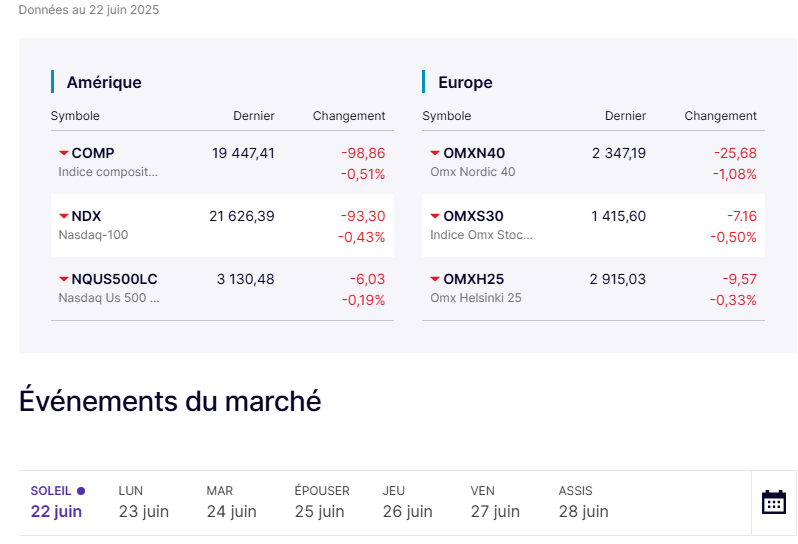Screen dimensions: 798x544
Task: Click the red down arrow beside OMXN40
Action: (435, 153)
